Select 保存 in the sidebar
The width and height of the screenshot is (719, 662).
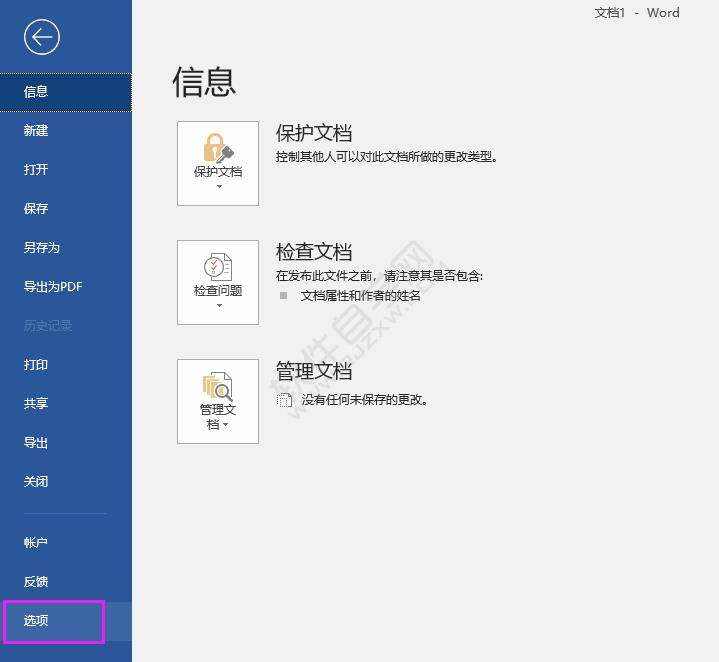66,209
